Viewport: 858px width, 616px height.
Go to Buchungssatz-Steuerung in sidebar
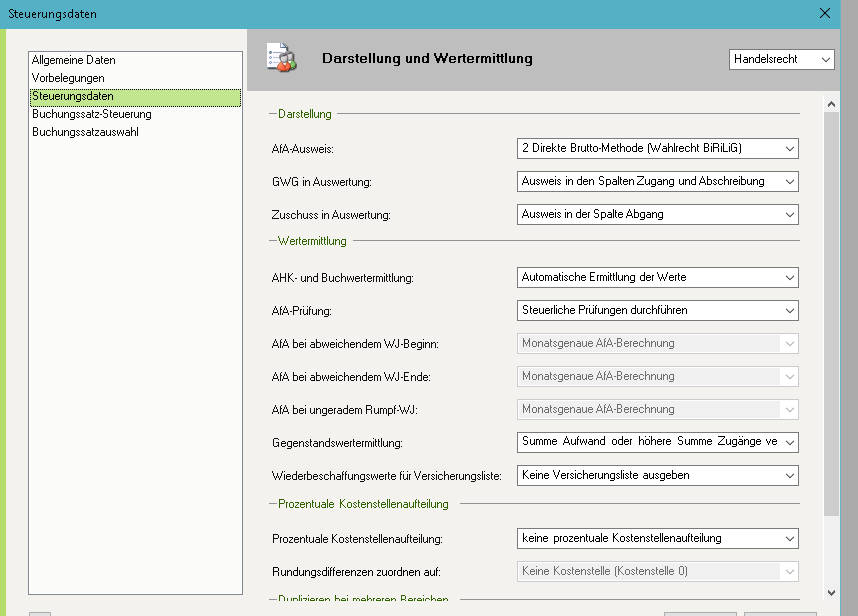pos(92,114)
